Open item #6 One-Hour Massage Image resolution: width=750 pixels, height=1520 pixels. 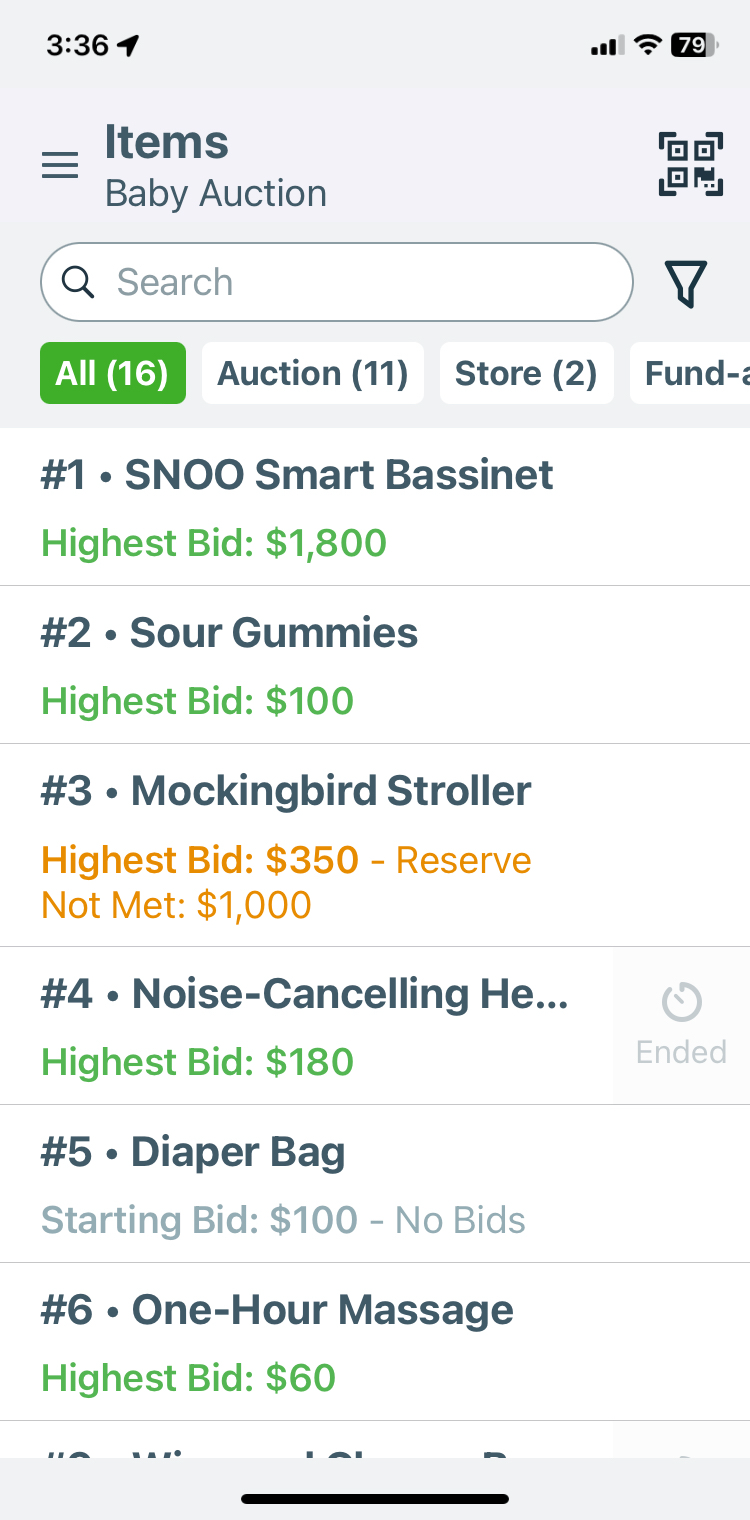point(375,1342)
